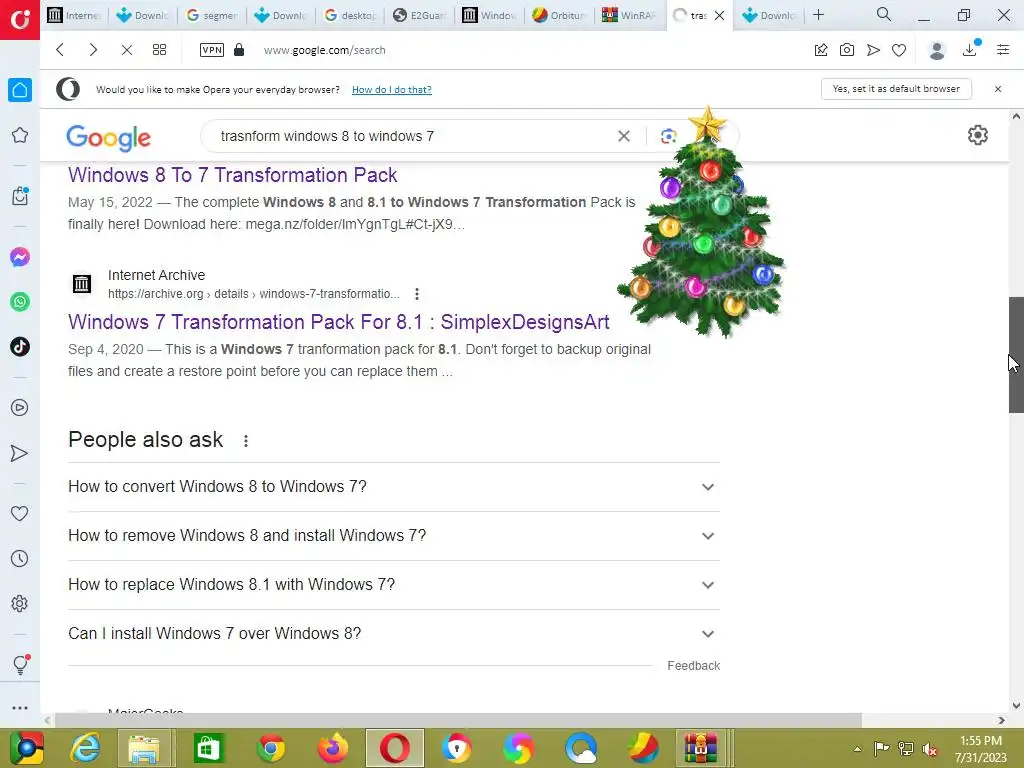The width and height of the screenshot is (1024, 768).
Task: Open WhatsApp in the sidebar
Action: click(x=20, y=302)
